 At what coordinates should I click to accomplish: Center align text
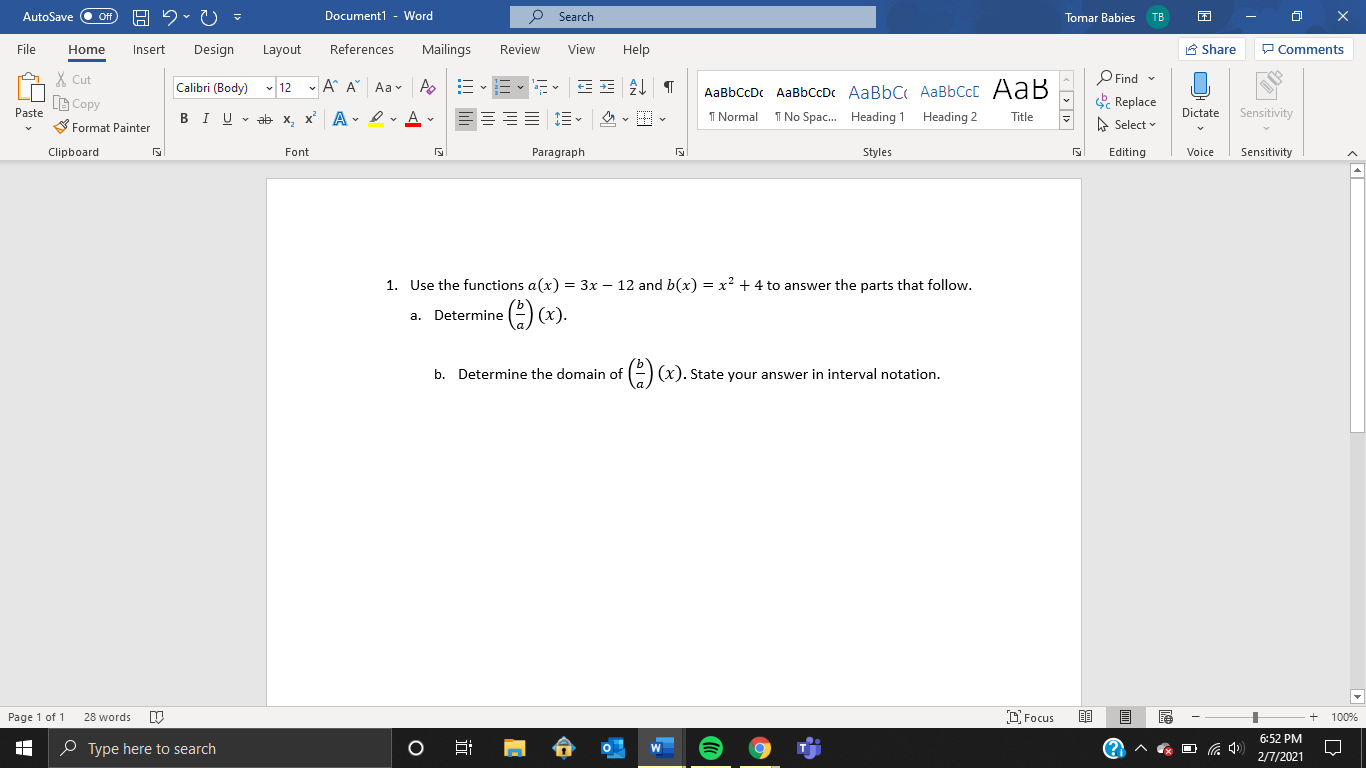(x=488, y=120)
